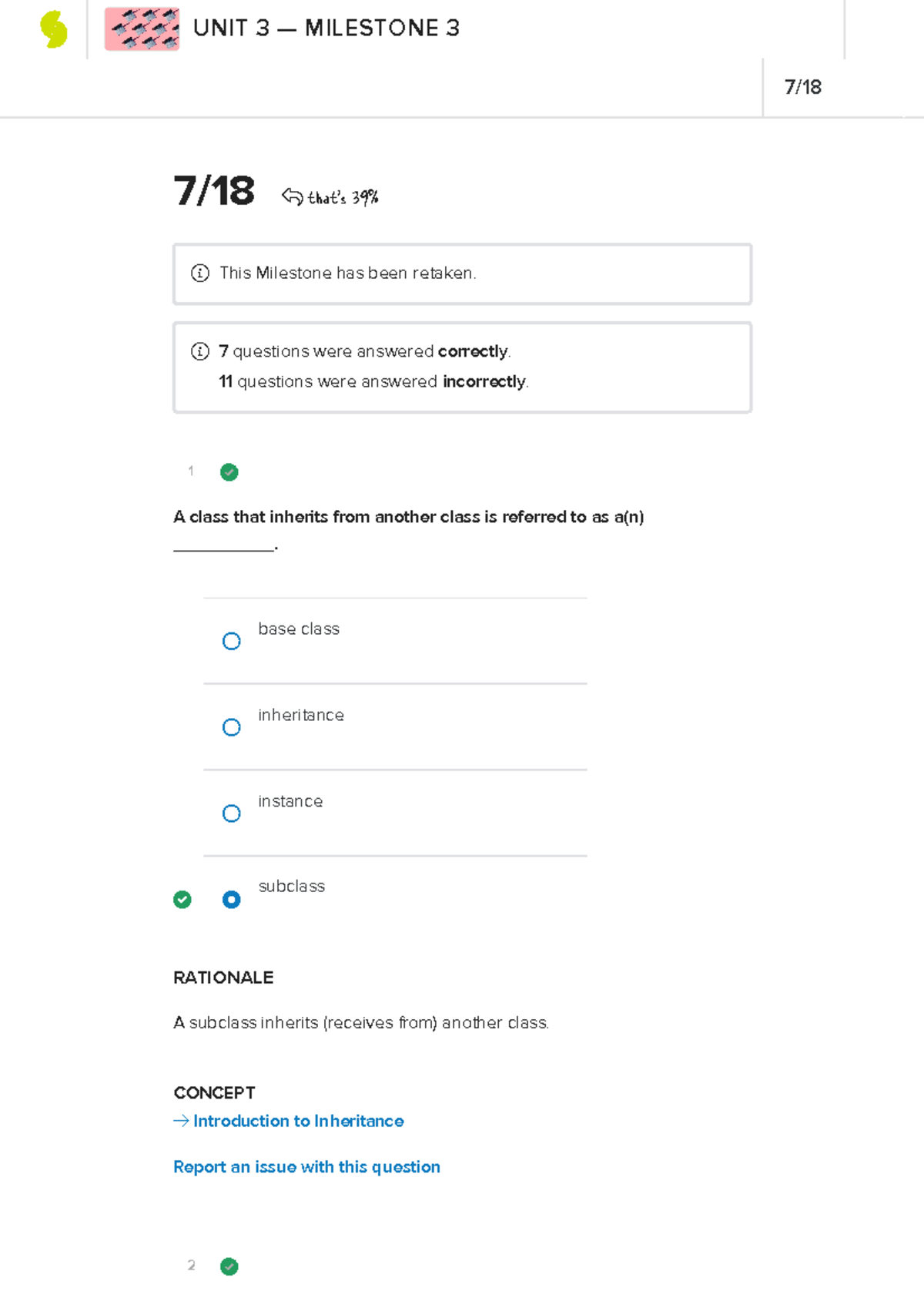The image size is (924, 1308).
Task: Click the reply arrow beside "that's 39%"
Action: [x=292, y=196]
